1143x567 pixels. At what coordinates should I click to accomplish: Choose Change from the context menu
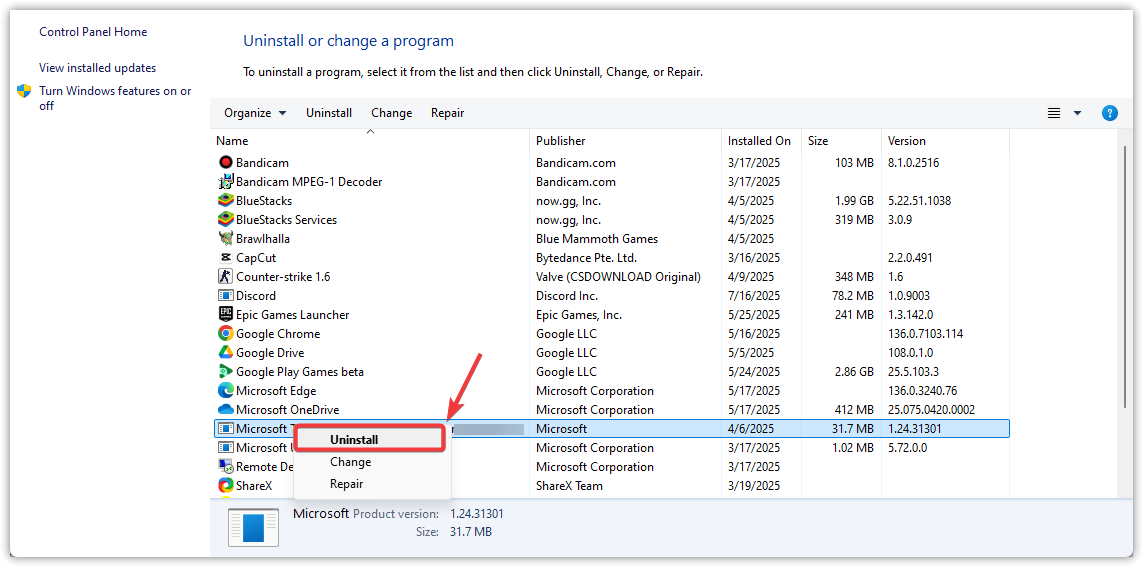(350, 462)
